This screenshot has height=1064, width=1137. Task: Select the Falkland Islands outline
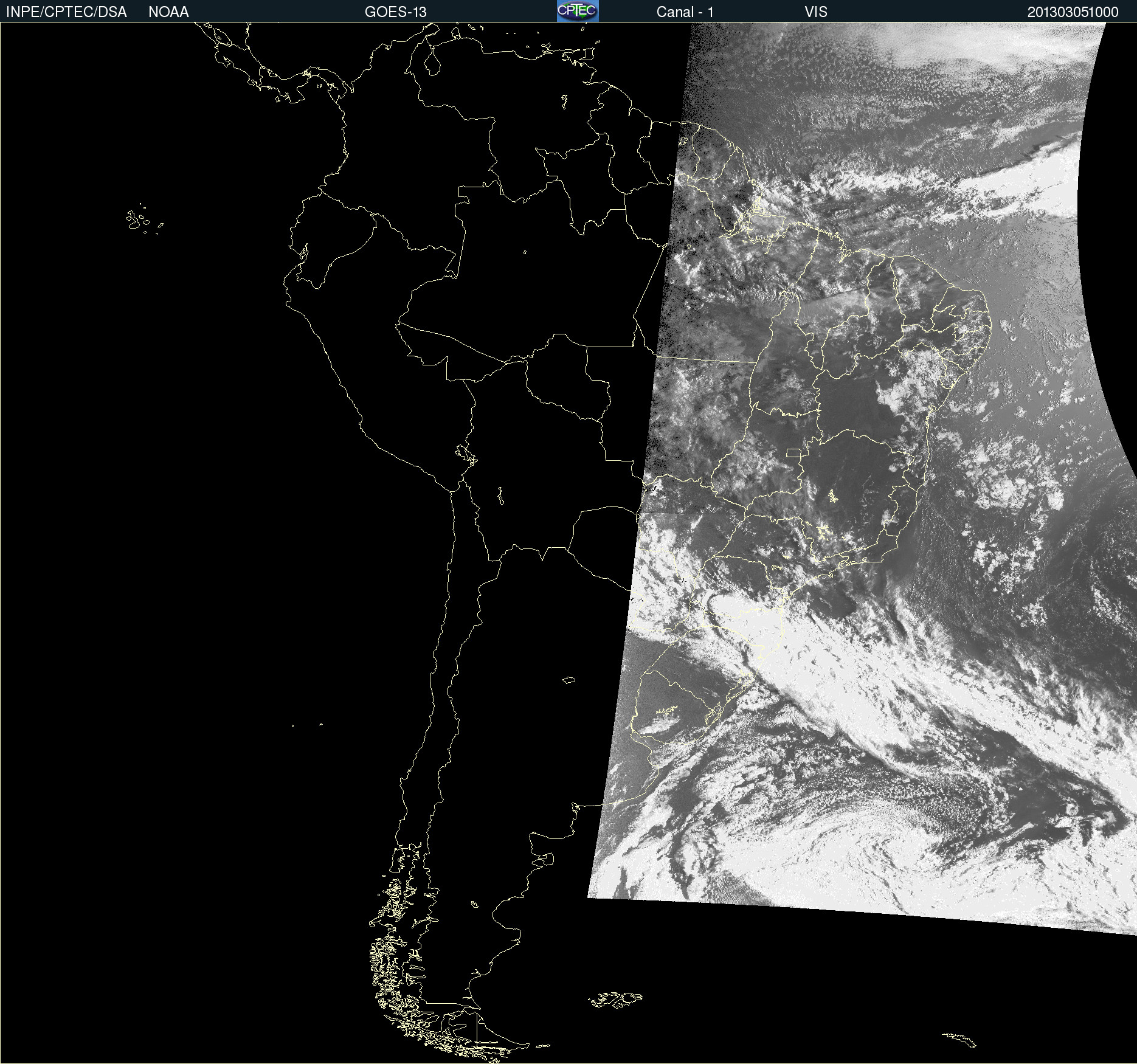(x=615, y=1000)
